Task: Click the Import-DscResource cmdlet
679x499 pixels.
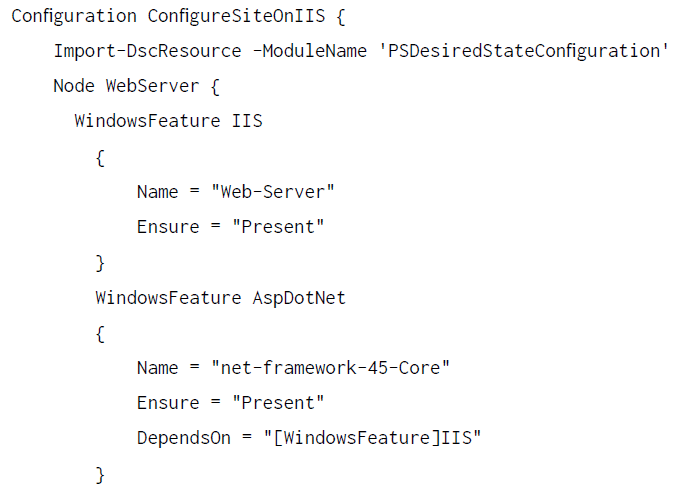Action: (x=147, y=51)
